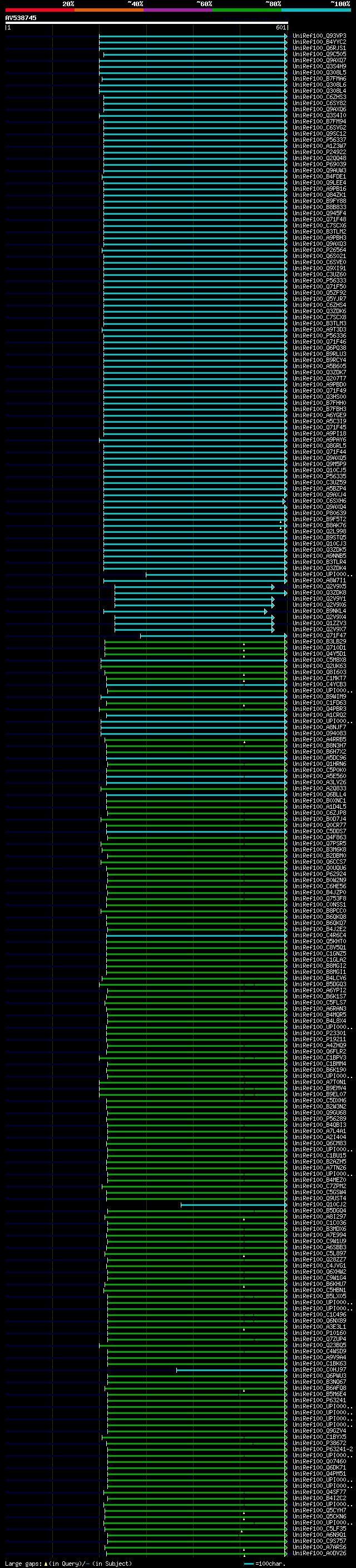Viewport: 356px width, 1568px height.
Task: Select the UniRef100_Q3S4H9 label
Action: [x=319, y=66]
